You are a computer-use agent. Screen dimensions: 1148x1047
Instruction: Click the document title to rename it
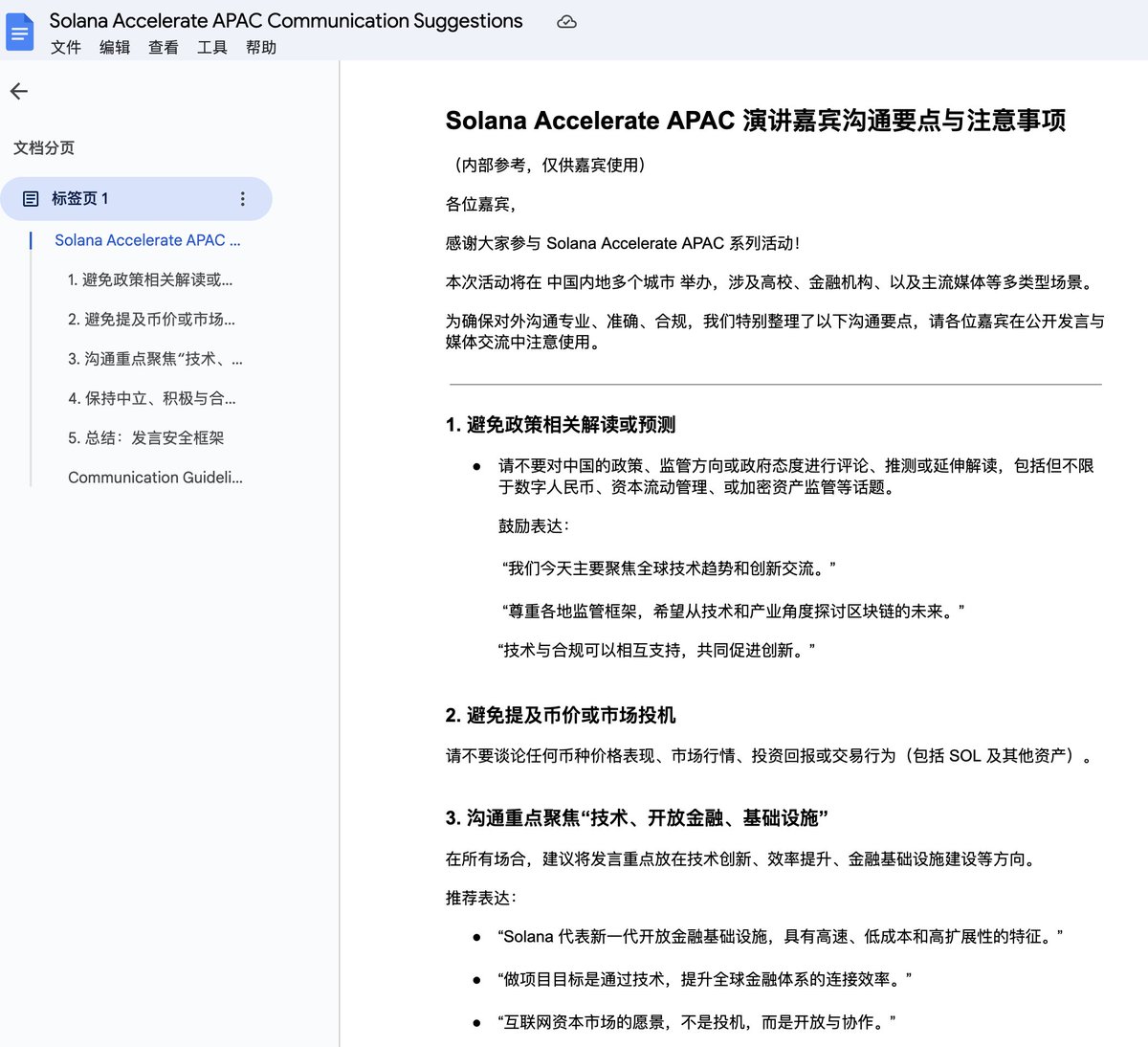tap(286, 19)
